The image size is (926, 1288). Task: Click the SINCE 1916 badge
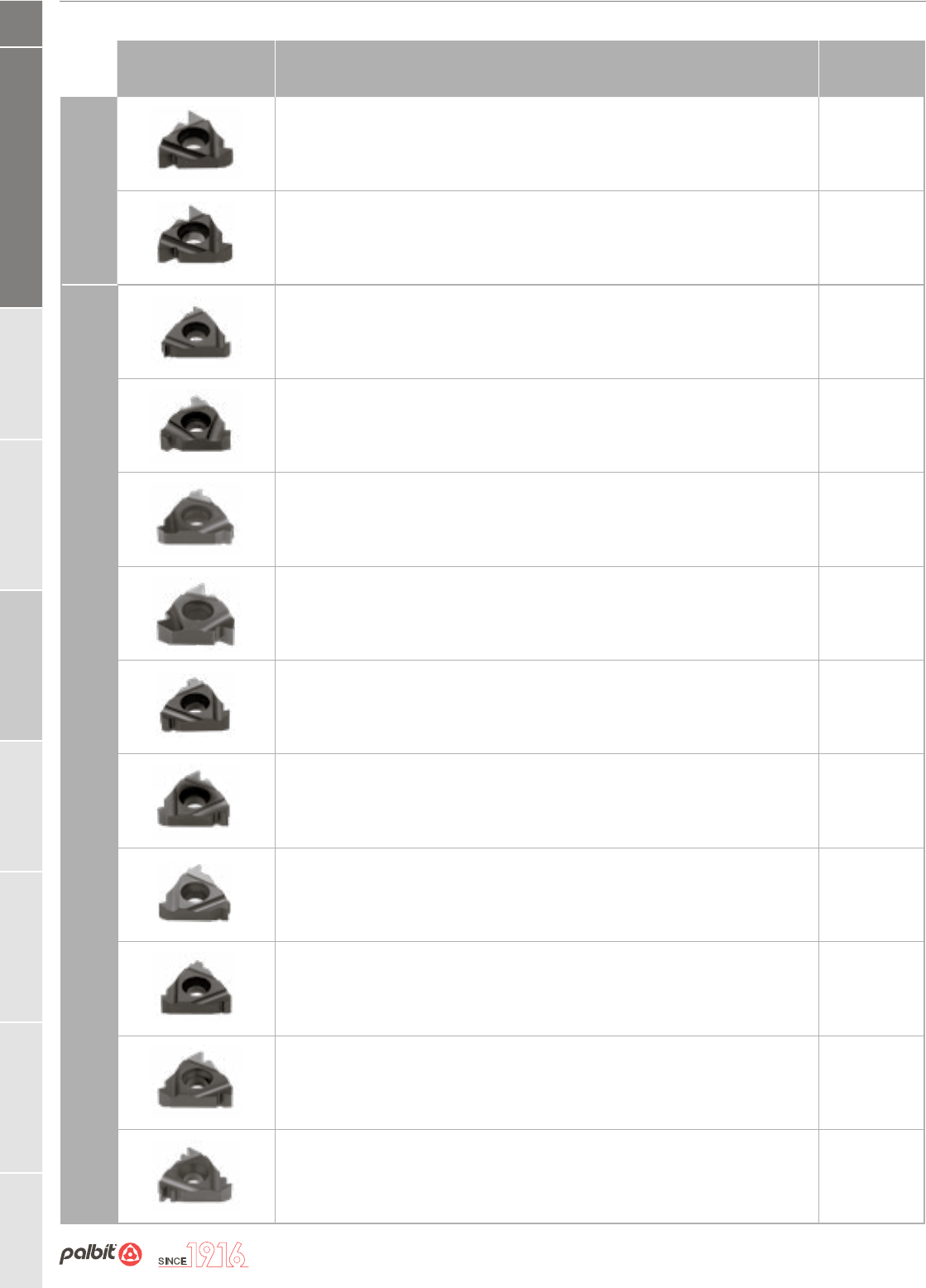tap(203, 1255)
